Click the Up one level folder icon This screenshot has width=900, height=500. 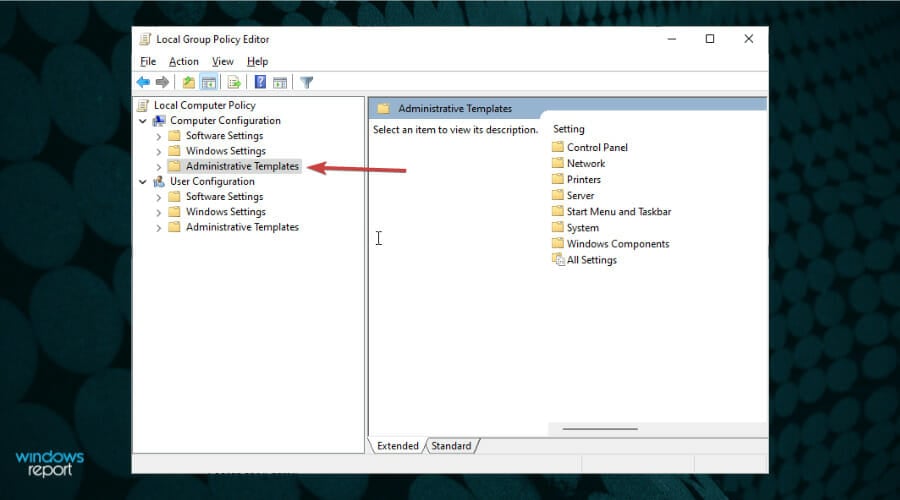[x=188, y=82]
